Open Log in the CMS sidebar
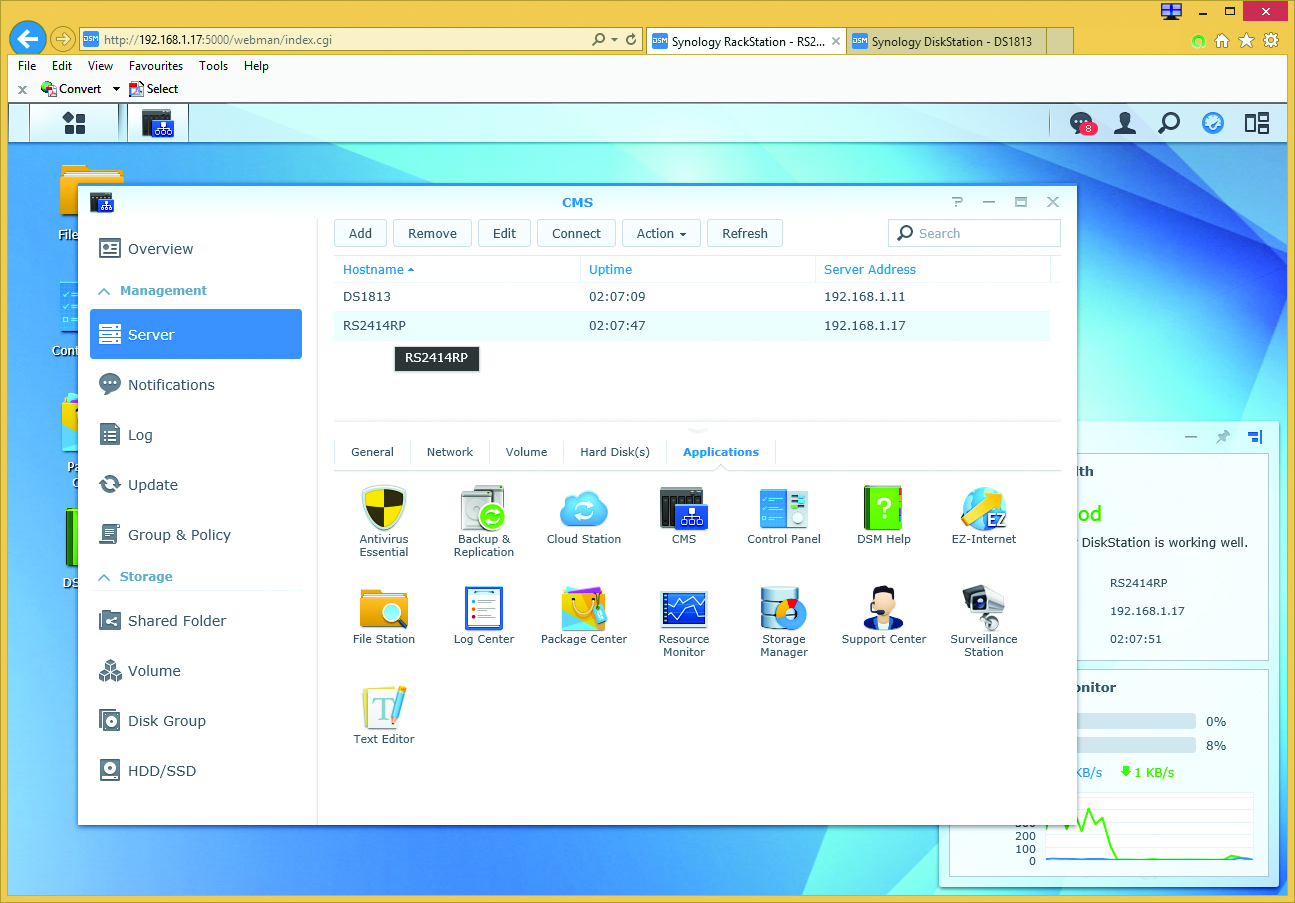The height and width of the screenshot is (903, 1295). [196, 435]
